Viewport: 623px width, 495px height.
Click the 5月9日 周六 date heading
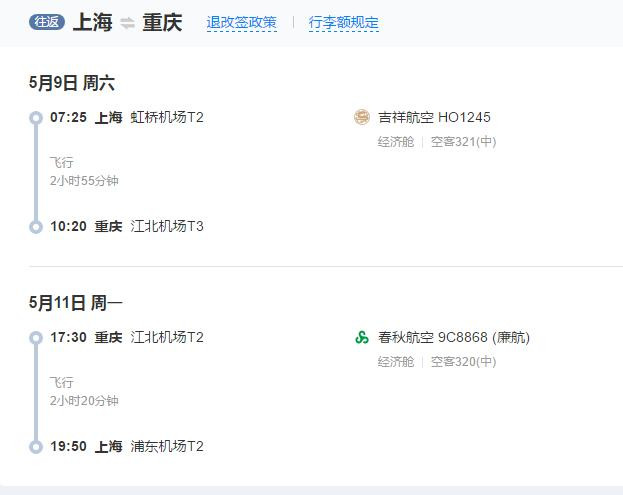[x=72, y=83]
